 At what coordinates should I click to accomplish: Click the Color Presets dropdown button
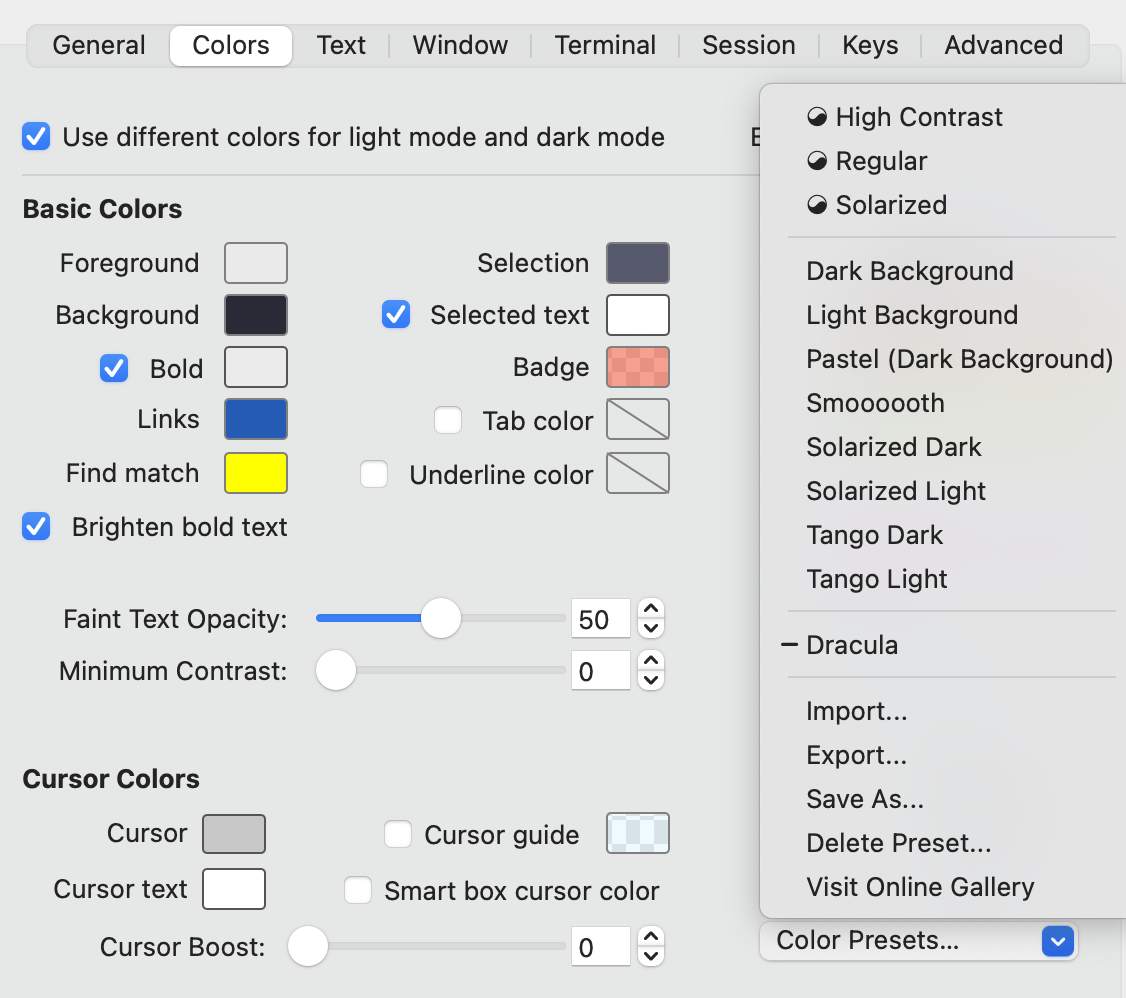(918, 941)
